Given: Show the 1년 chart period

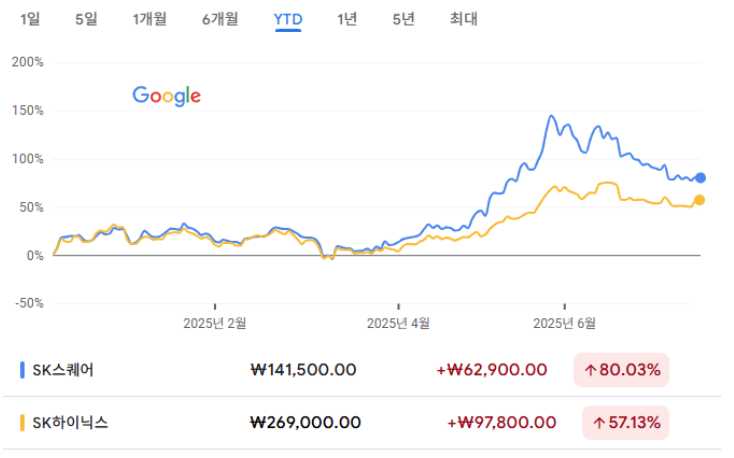Looking at the screenshot, I should 347,19.
